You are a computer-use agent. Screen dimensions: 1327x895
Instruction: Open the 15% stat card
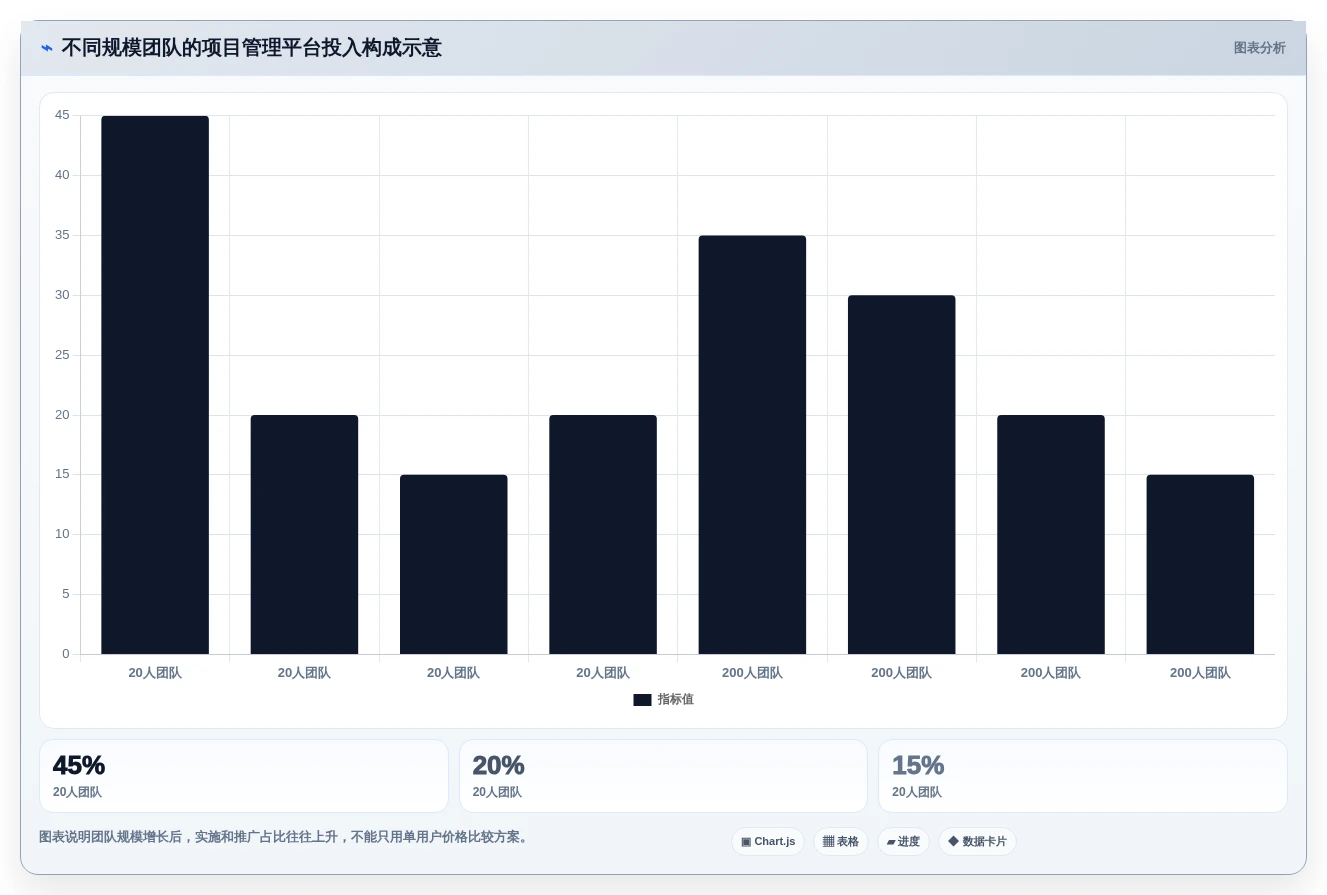[1083, 776]
